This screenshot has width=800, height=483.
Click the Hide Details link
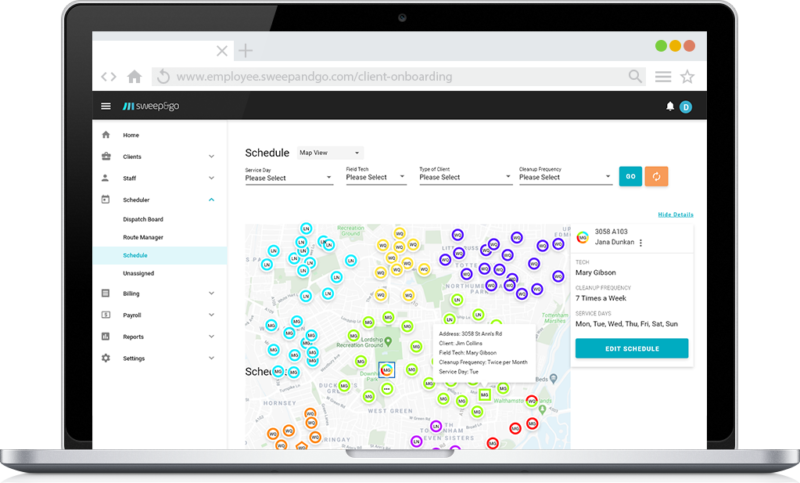[675, 215]
